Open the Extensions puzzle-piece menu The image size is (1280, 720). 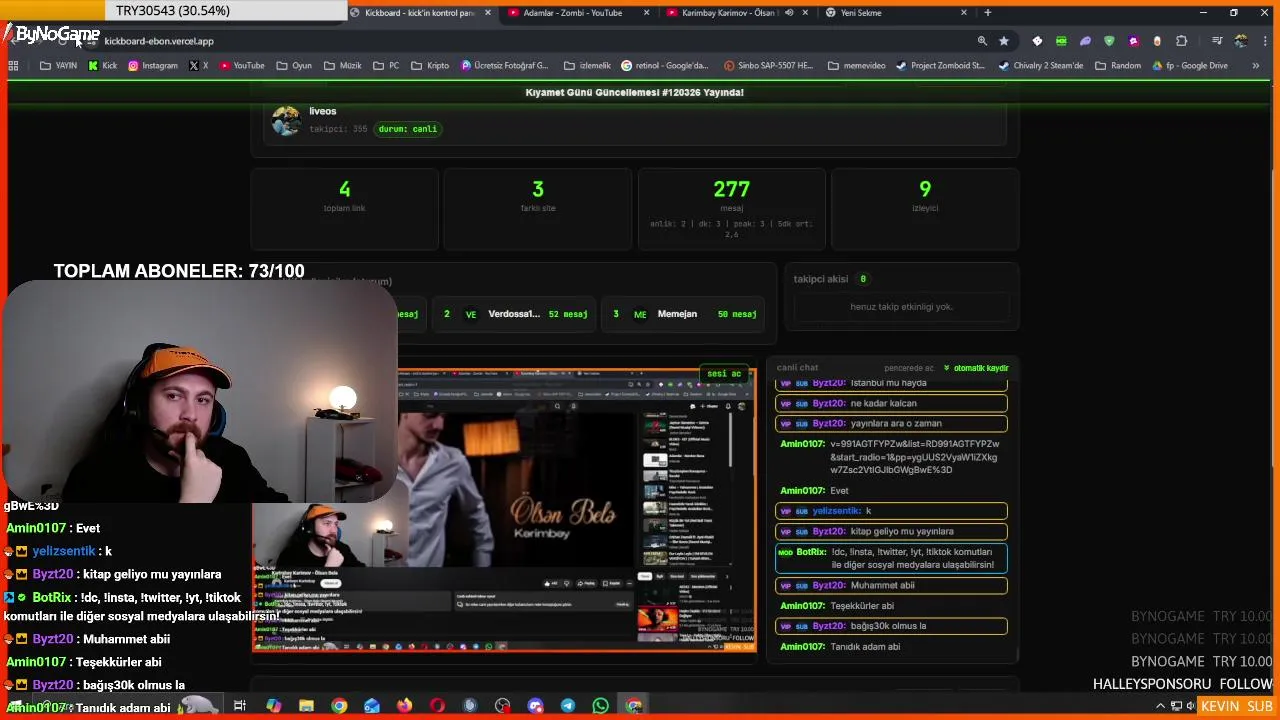pyautogui.click(x=1182, y=41)
